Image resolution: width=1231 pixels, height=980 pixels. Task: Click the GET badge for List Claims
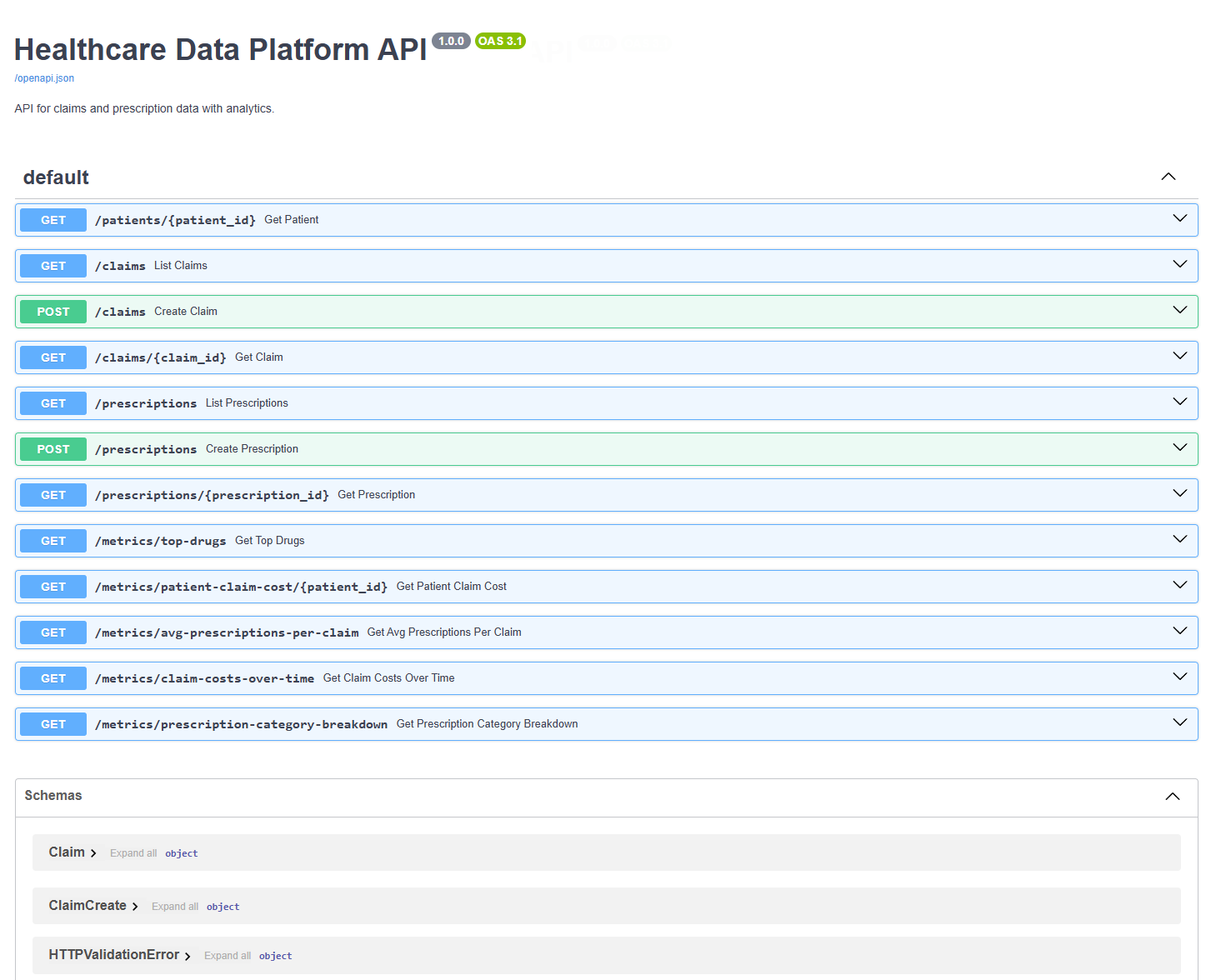click(x=53, y=266)
